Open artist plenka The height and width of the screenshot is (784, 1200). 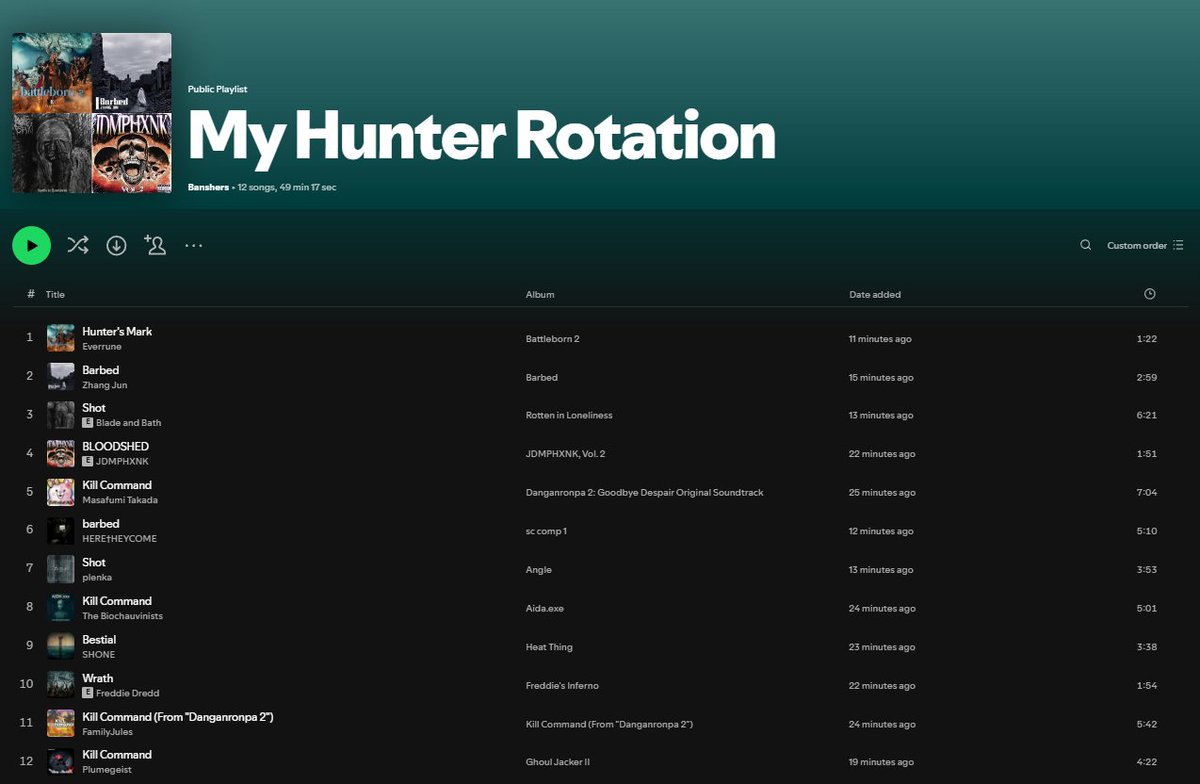97,578
